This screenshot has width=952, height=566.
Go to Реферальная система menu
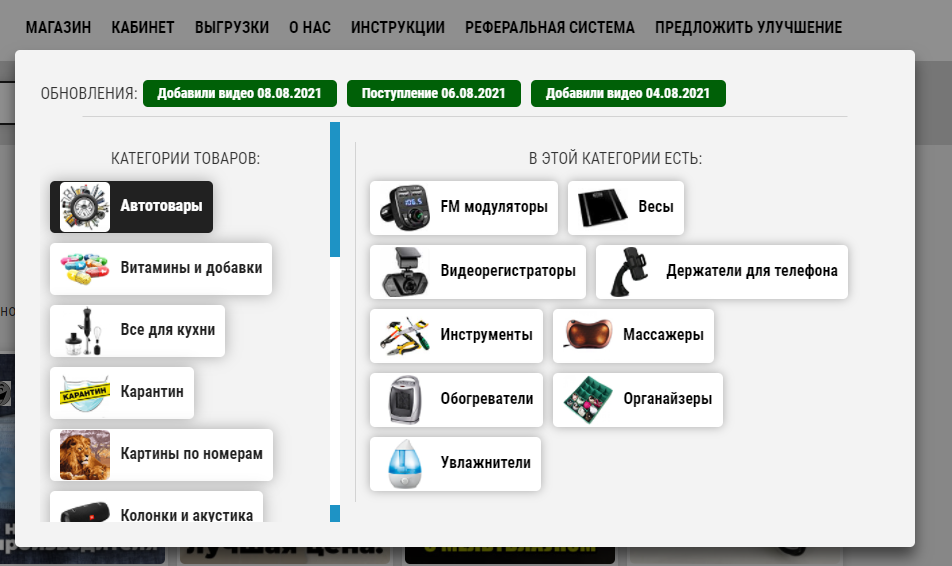pos(549,27)
